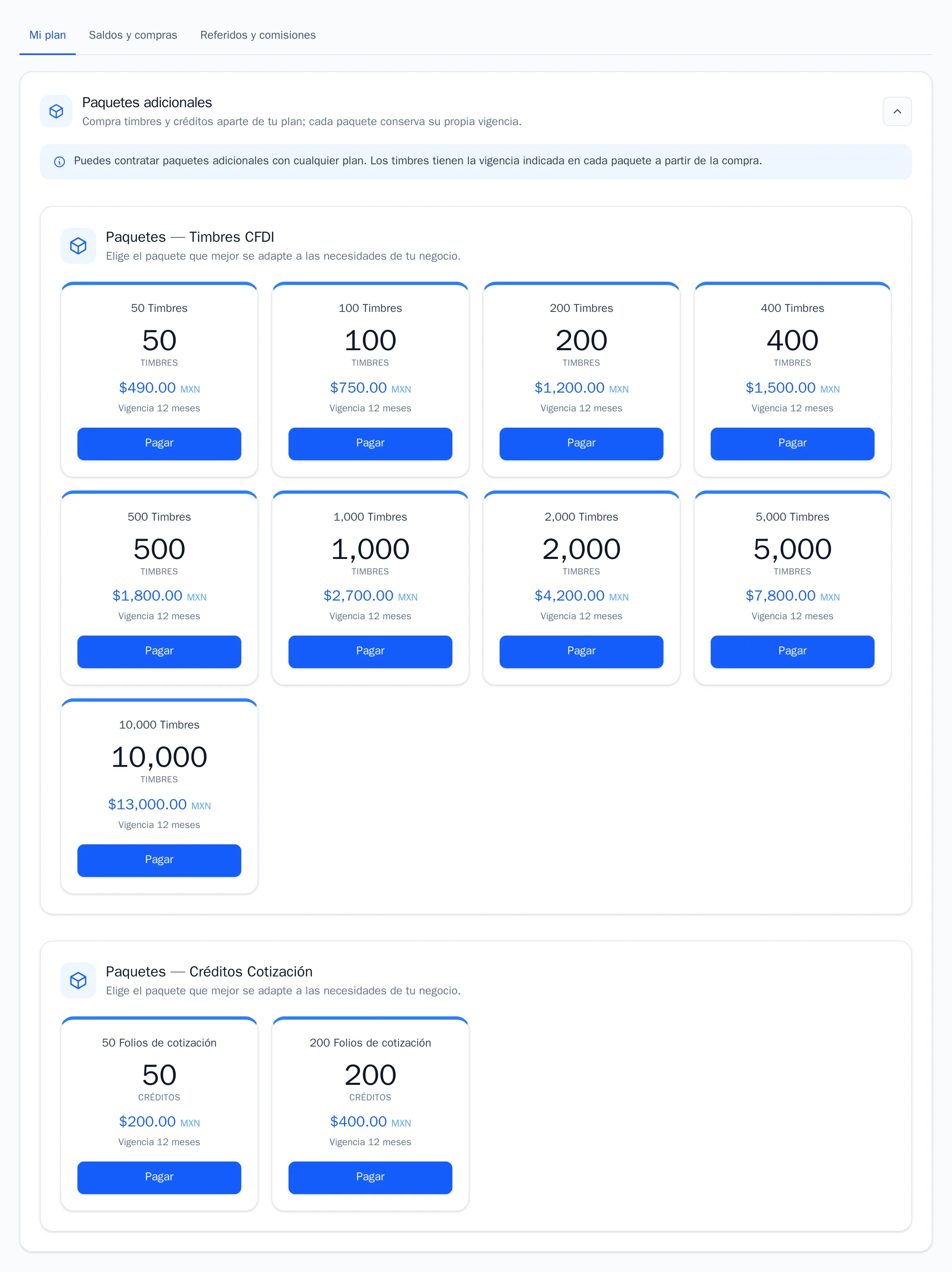Click the Créditos Cotización package icon
952x1272 pixels.
coord(78,980)
